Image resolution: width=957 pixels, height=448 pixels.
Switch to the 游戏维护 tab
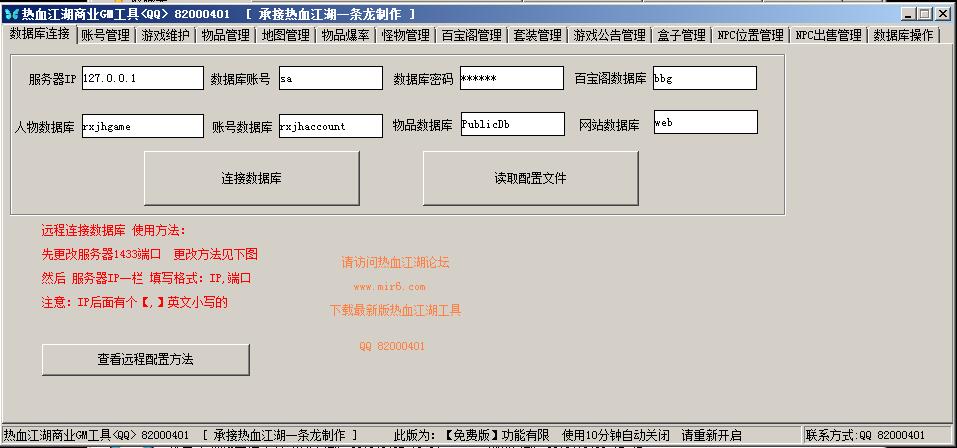(165, 36)
